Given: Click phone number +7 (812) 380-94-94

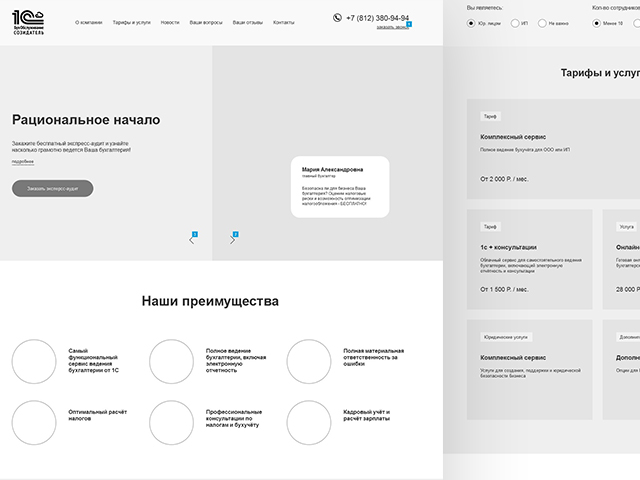Looking at the screenshot, I should pyautogui.click(x=378, y=18).
